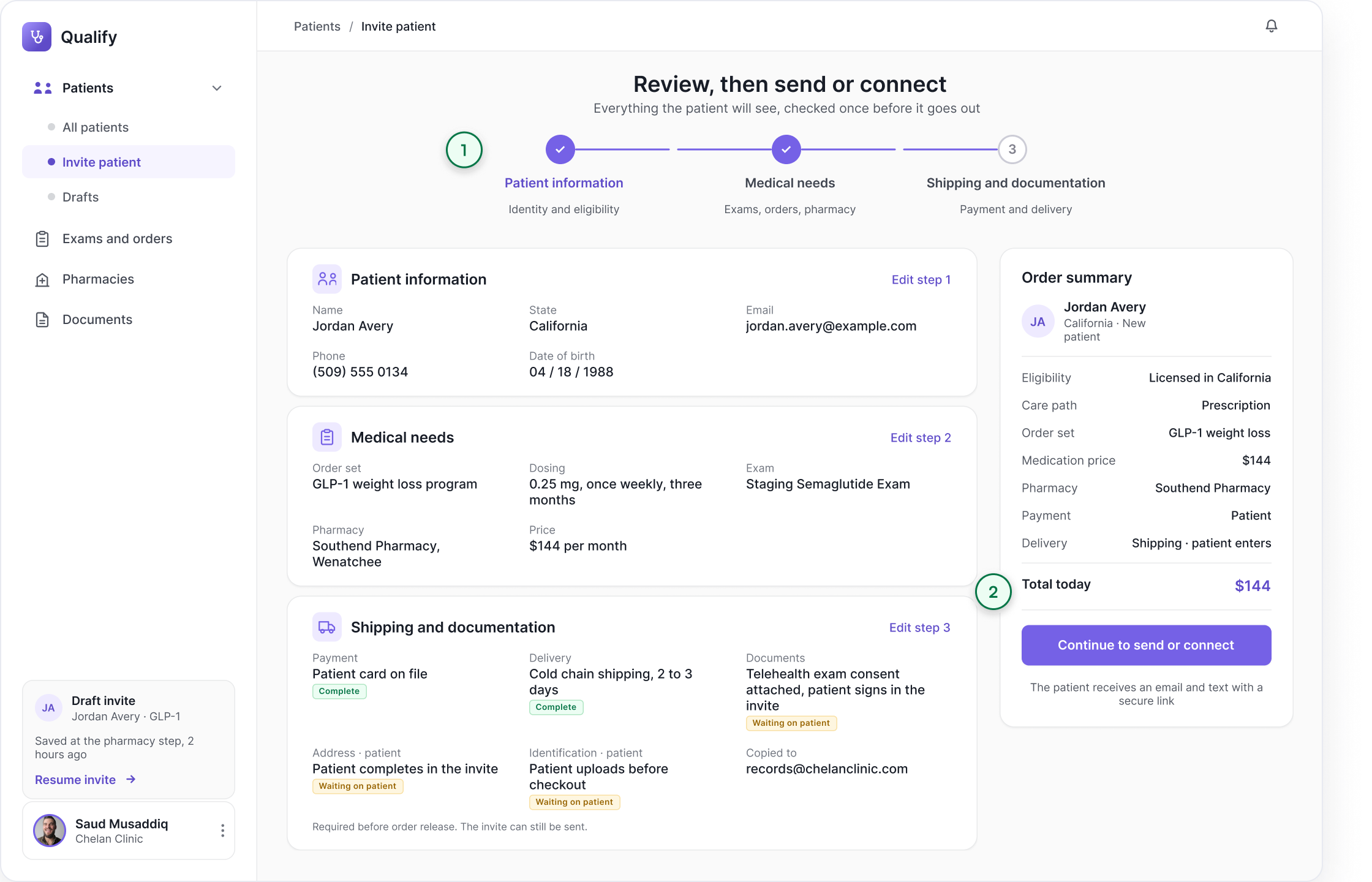Click records@chelanclinic.com text
The image size is (1372, 882).
coord(827,769)
